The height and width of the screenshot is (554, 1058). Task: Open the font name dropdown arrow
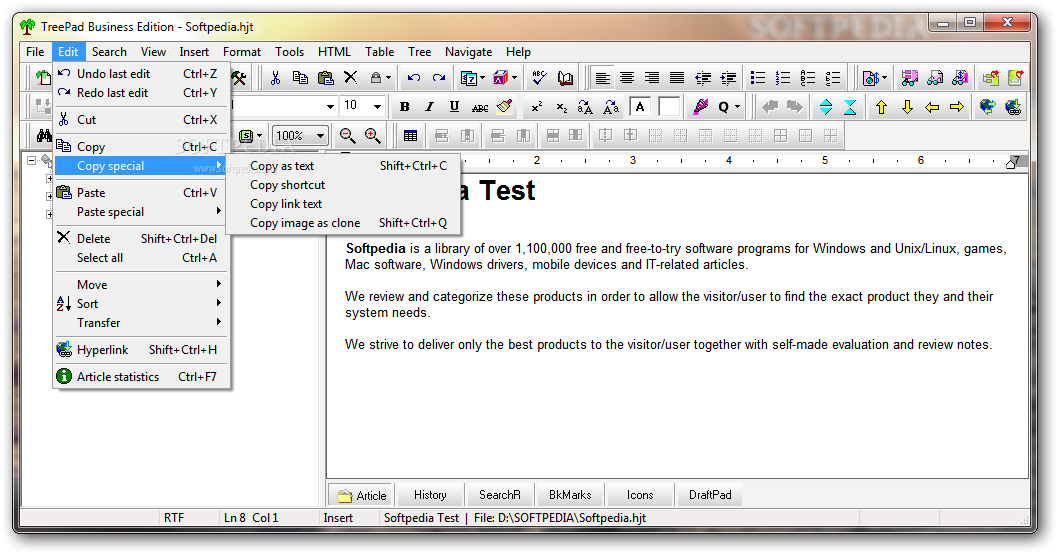pos(330,106)
